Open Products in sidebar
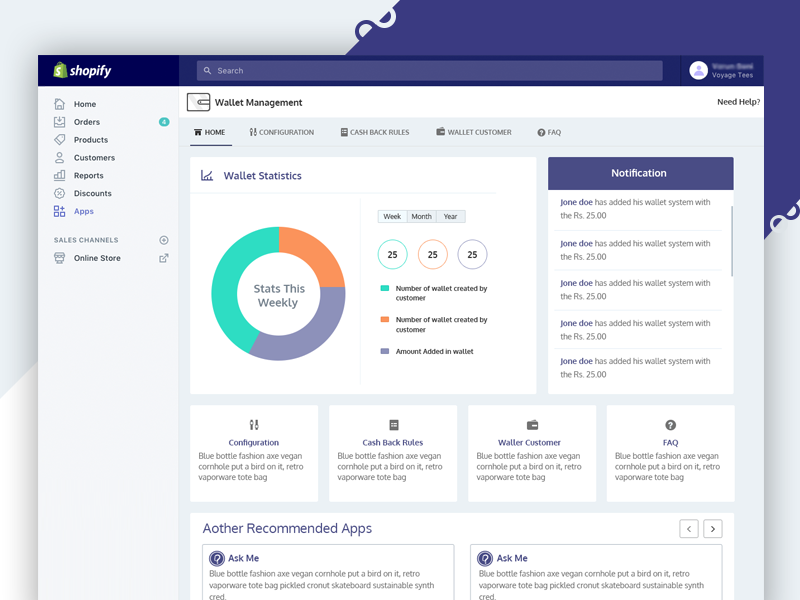The height and width of the screenshot is (600, 800). pyautogui.click(x=91, y=140)
